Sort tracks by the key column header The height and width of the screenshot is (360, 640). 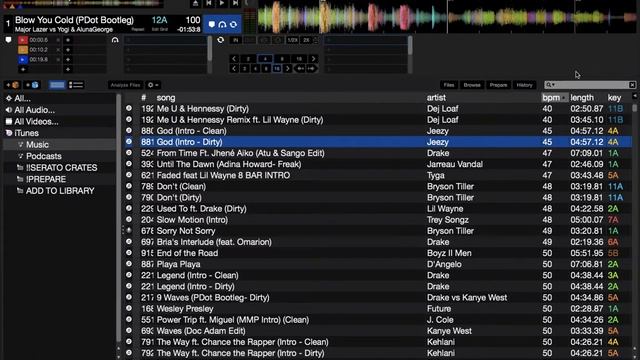614,98
